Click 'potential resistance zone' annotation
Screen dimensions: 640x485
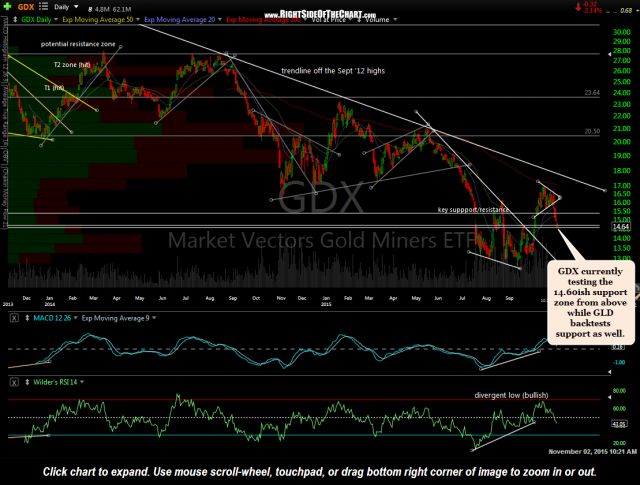pyautogui.click(x=78, y=44)
